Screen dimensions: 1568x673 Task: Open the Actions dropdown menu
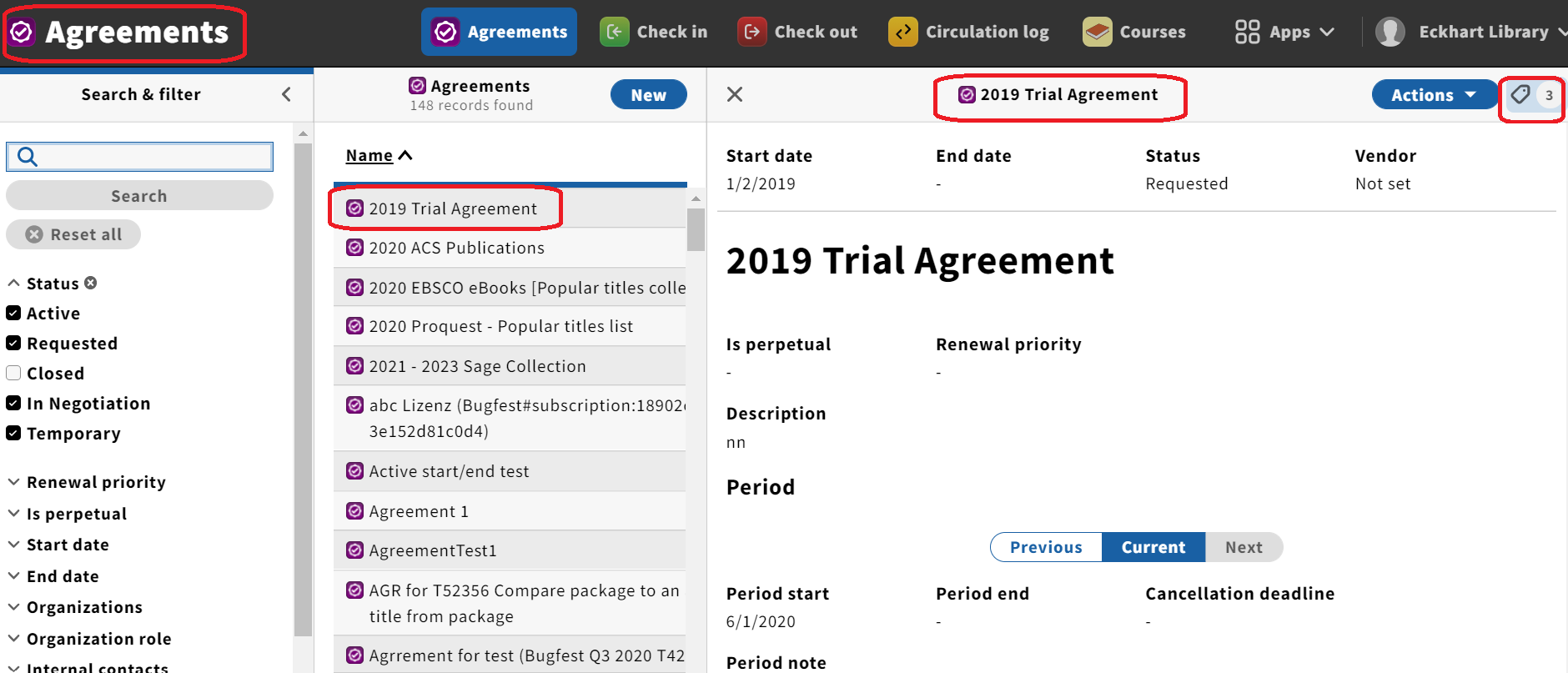pos(1435,94)
